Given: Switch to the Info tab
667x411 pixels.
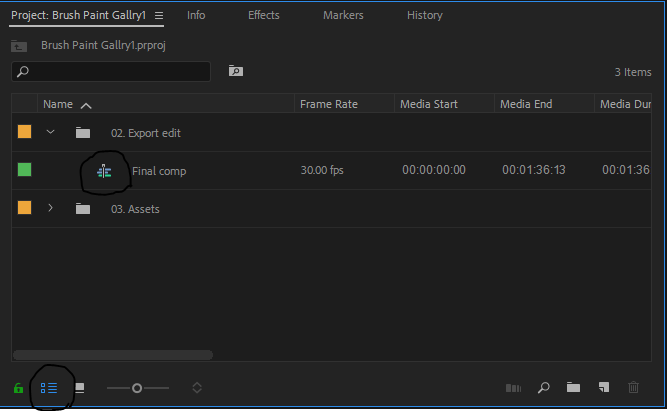Looking at the screenshot, I should pyautogui.click(x=196, y=15).
